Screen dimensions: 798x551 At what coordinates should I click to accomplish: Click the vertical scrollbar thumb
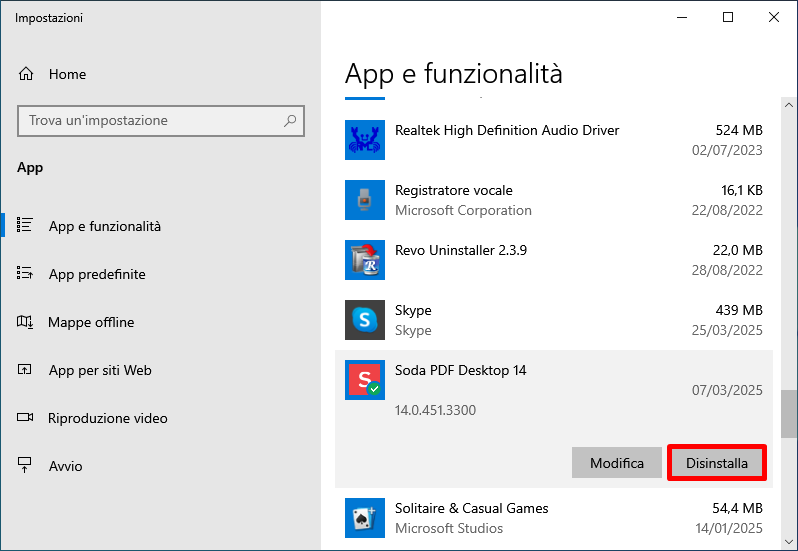click(789, 413)
